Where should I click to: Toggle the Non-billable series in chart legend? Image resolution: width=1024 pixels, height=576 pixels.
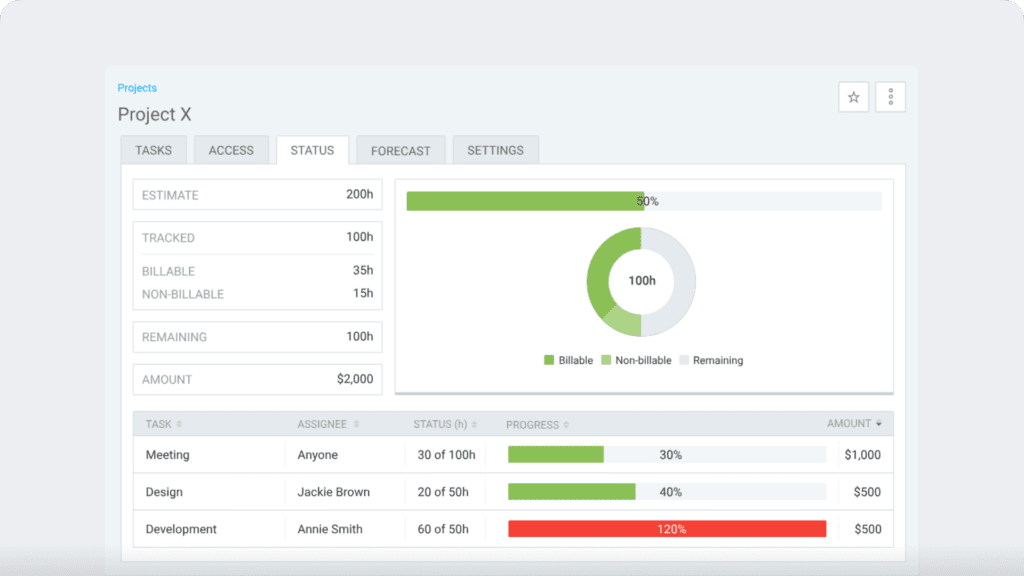pos(640,360)
